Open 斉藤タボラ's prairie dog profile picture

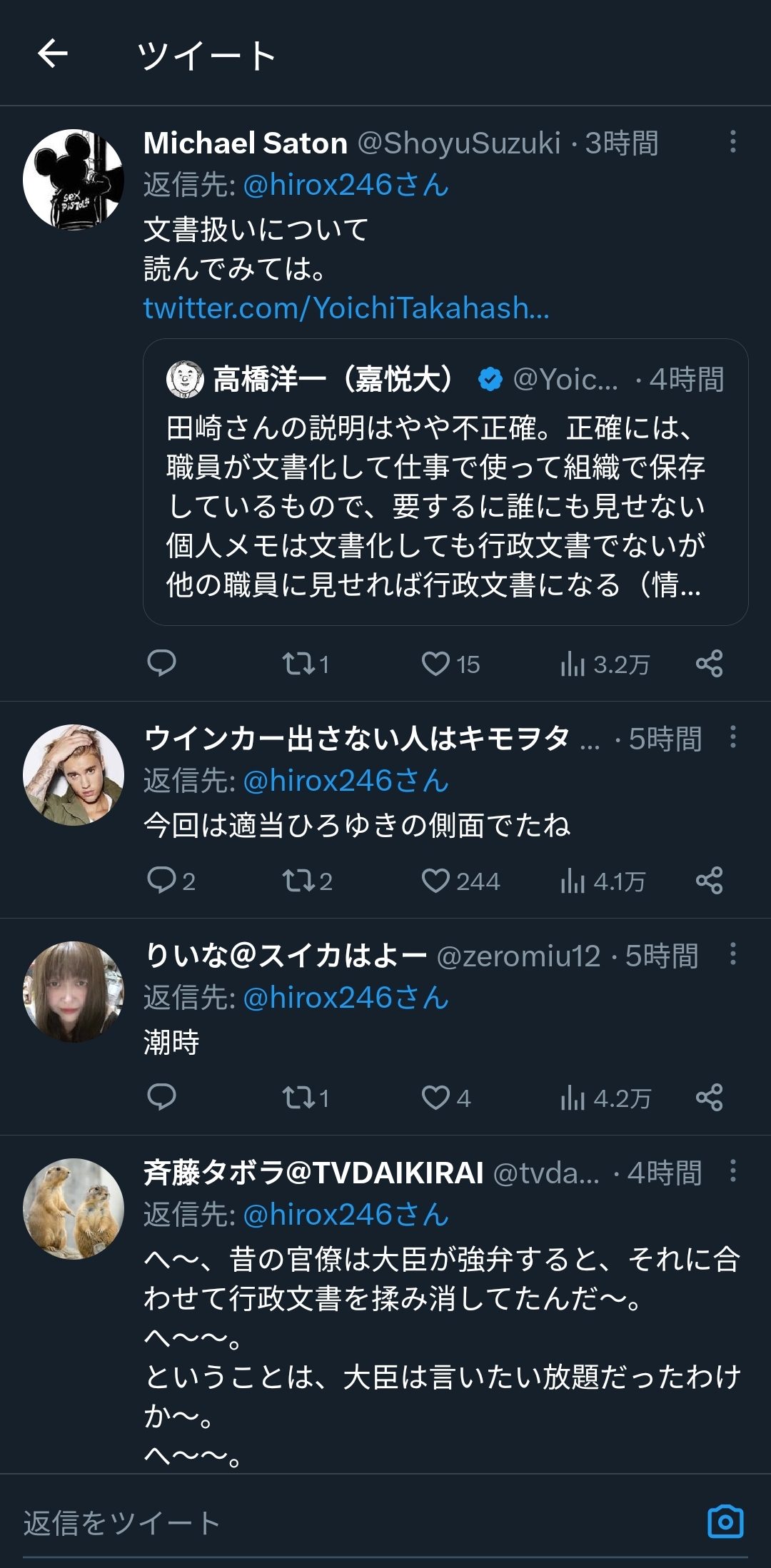click(x=74, y=1208)
